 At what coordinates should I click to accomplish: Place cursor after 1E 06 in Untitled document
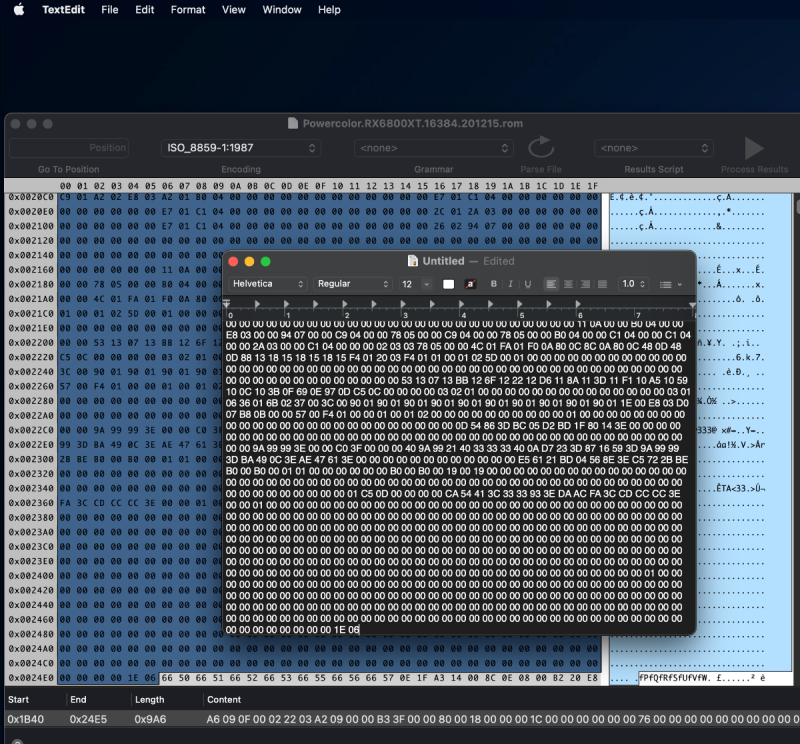[360, 630]
